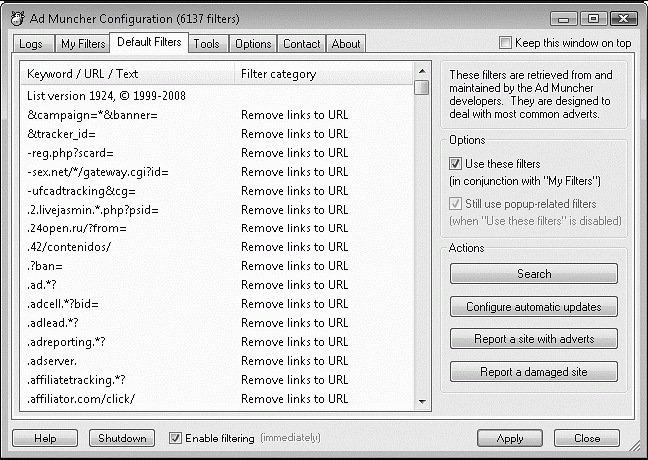648x460 pixels.
Task: Maximize the Ad Muncher Configuration window
Action: pyautogui.click(x=593, y=19)
